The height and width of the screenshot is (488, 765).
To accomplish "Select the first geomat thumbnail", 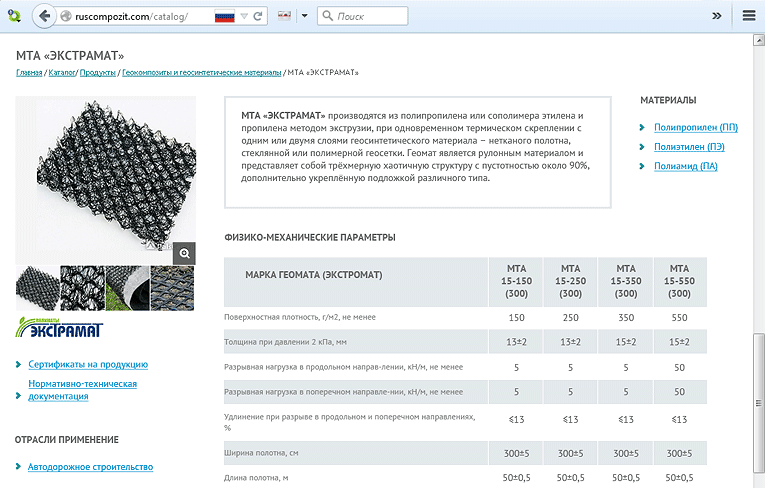I will point(38,288).
